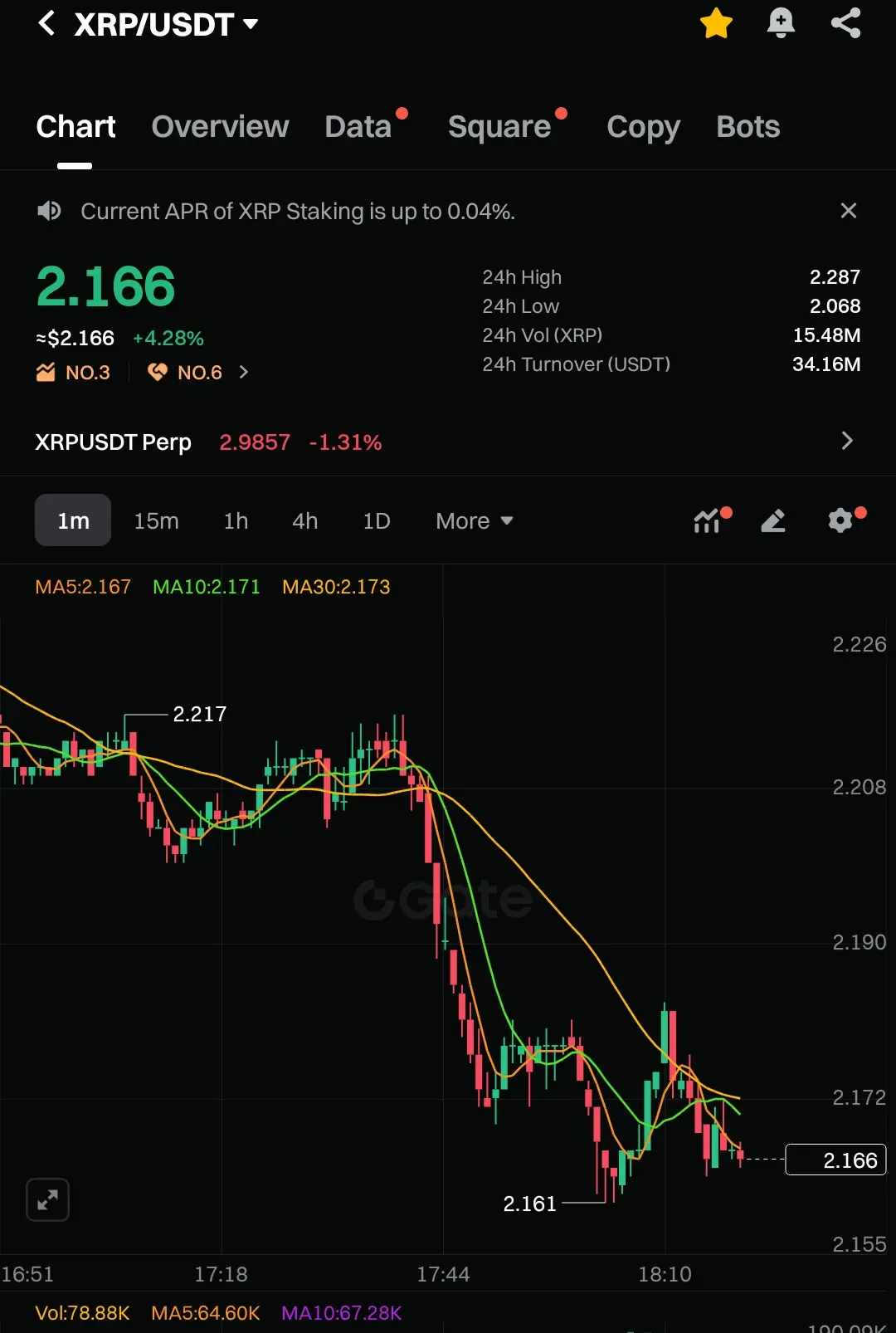This screenshot has width=896, height=1333.
Task: Tap the MA5:2.167 indicator label
Action: (x=83, y=587)
